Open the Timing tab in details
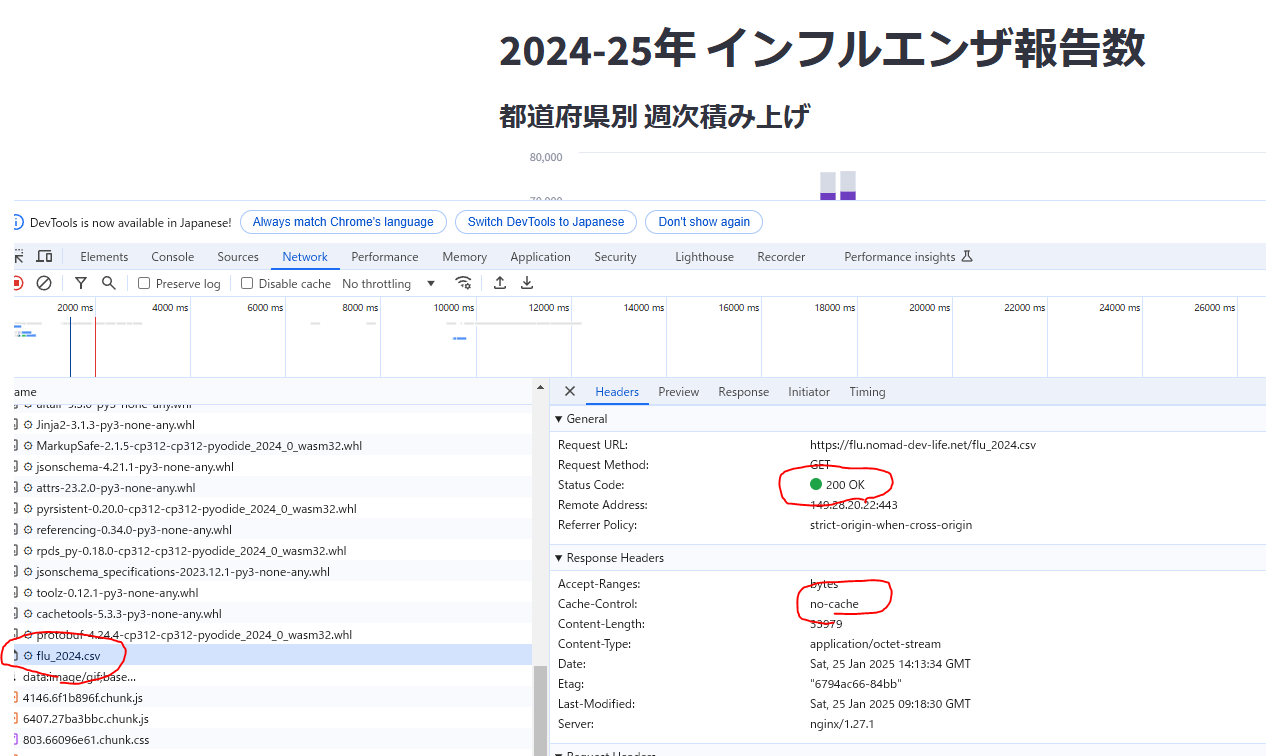1266x756 pixels. (867, 392)
